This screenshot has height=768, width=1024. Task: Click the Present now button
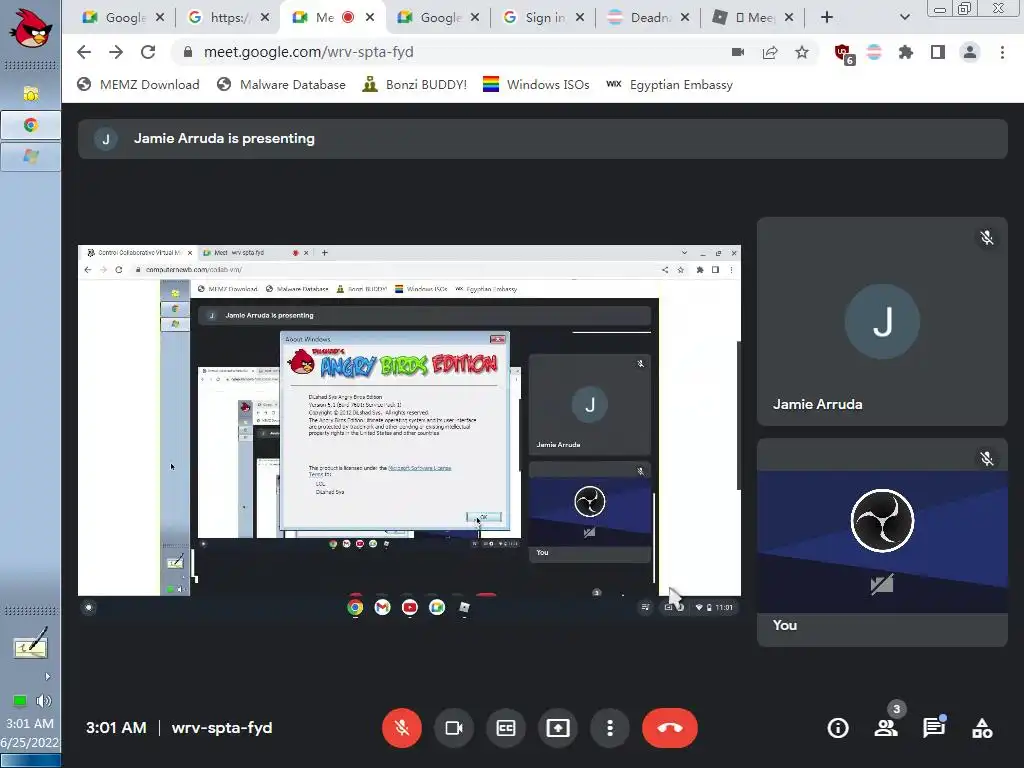[x=558, y=728]
